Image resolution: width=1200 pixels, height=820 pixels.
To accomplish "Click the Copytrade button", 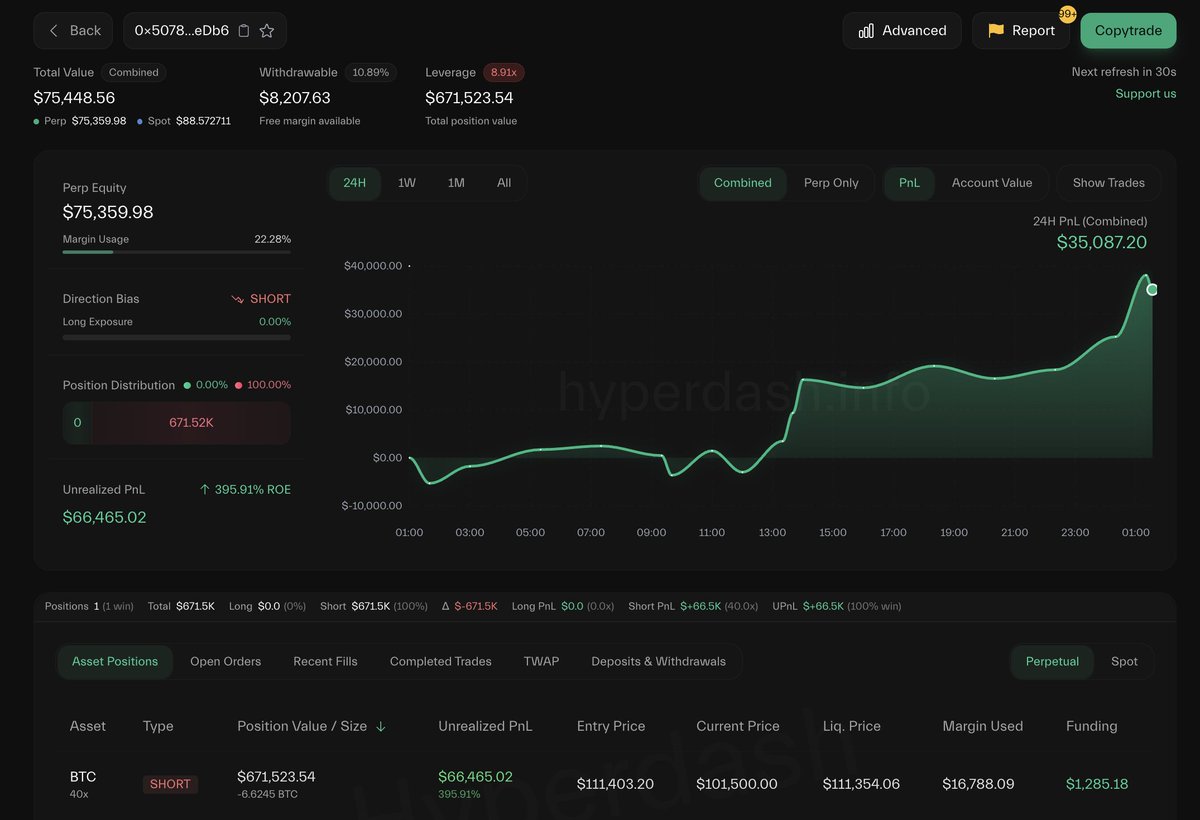I will (x=1128, y=31).
